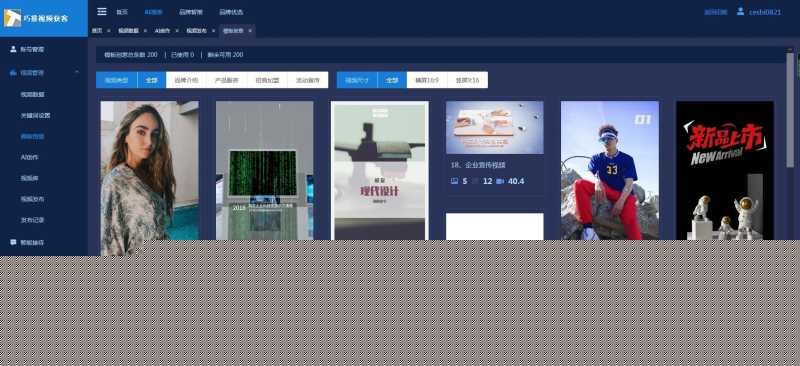Open 视频发布 in the sidebar

coord(32,199)
